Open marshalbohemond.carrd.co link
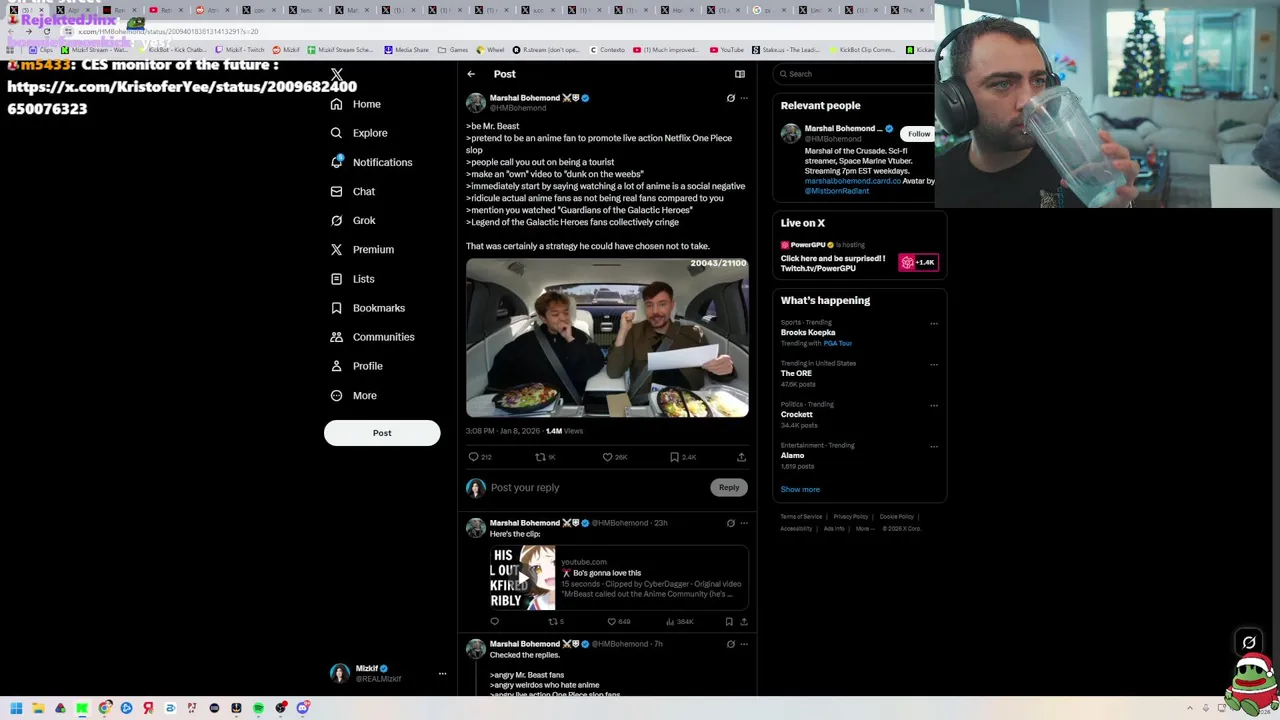Viewport: 1280px width, 720px height. click(853, 181)
